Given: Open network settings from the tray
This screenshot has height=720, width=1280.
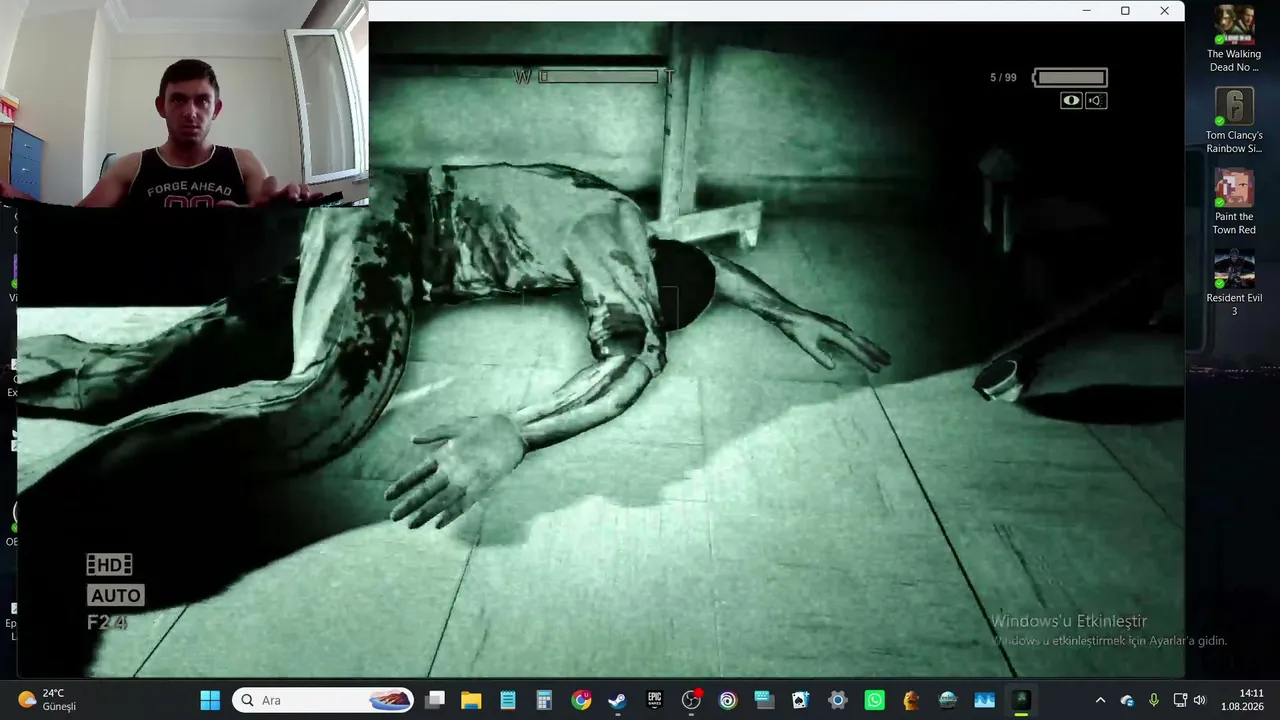Looking at the screenshot, I should coord(1180,700).
